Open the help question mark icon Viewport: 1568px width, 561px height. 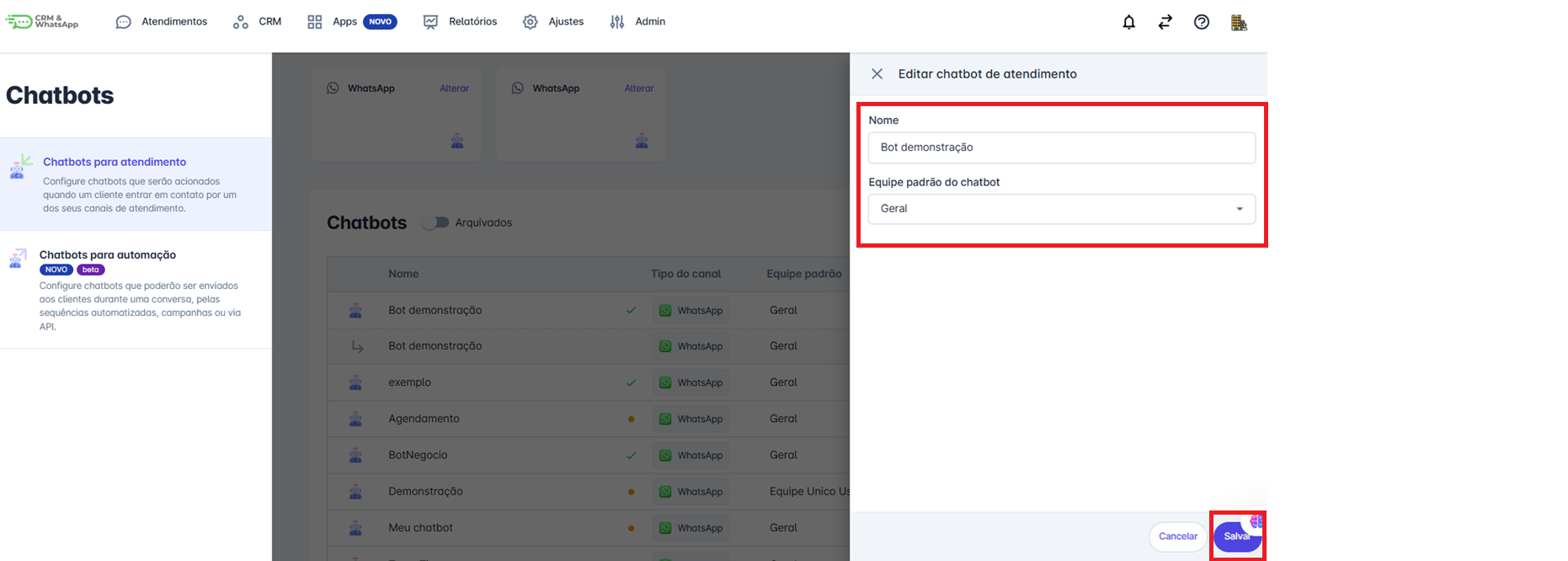coord(1202,22)
